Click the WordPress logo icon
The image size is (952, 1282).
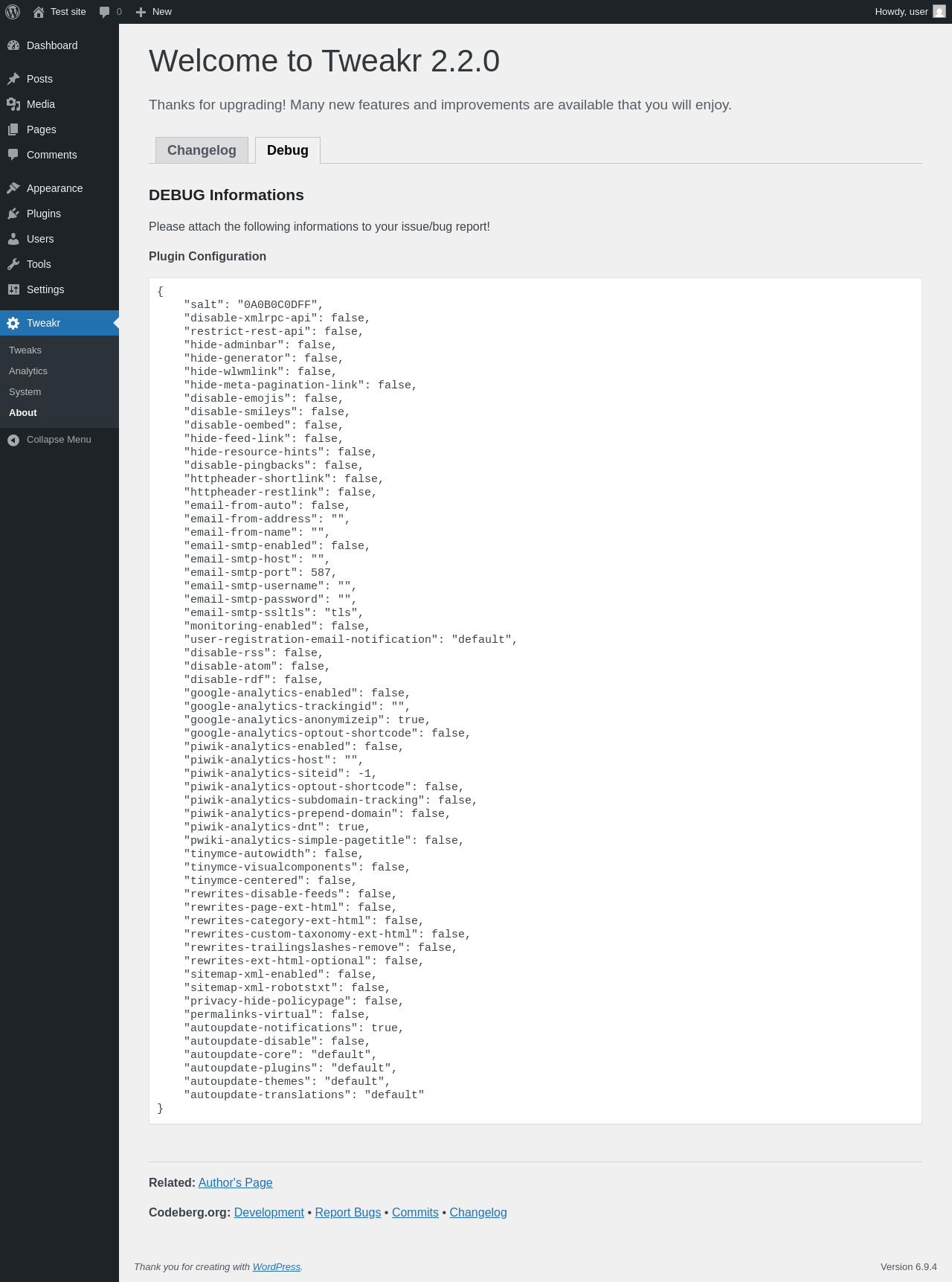pyautogui.click(x=13, y=12)
